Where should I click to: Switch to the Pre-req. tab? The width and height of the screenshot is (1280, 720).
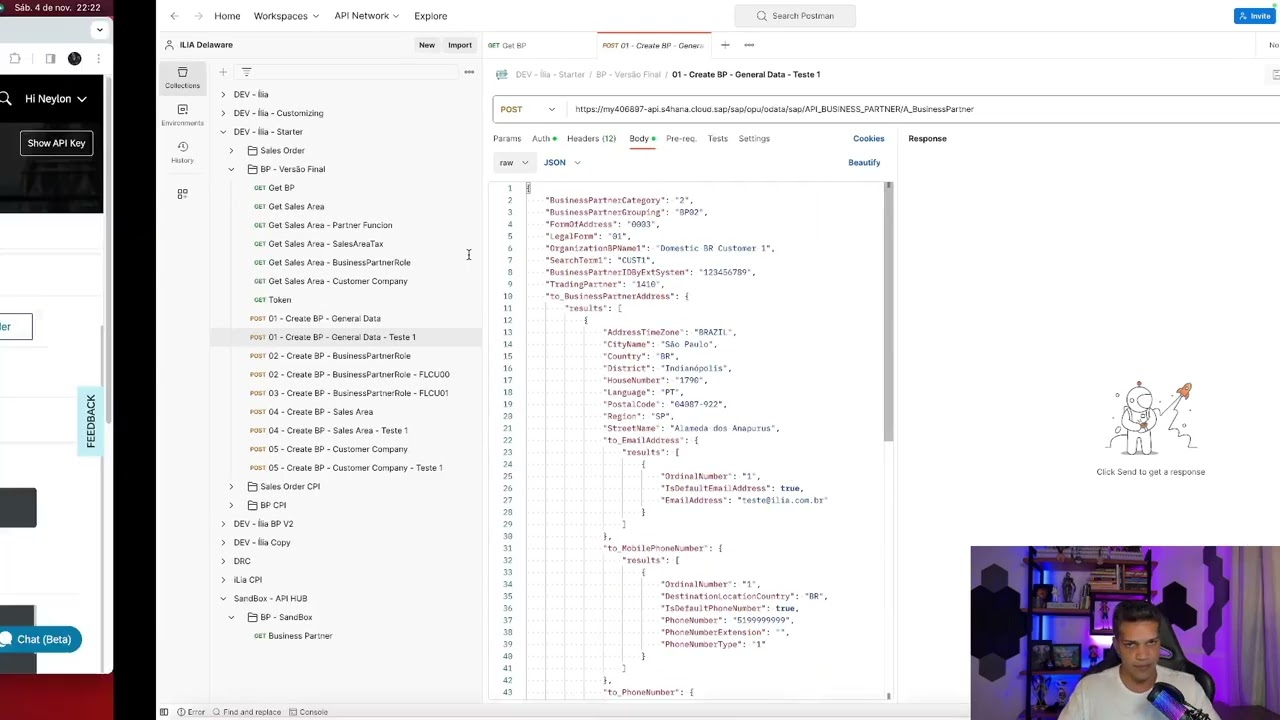[x=681, y=139]
